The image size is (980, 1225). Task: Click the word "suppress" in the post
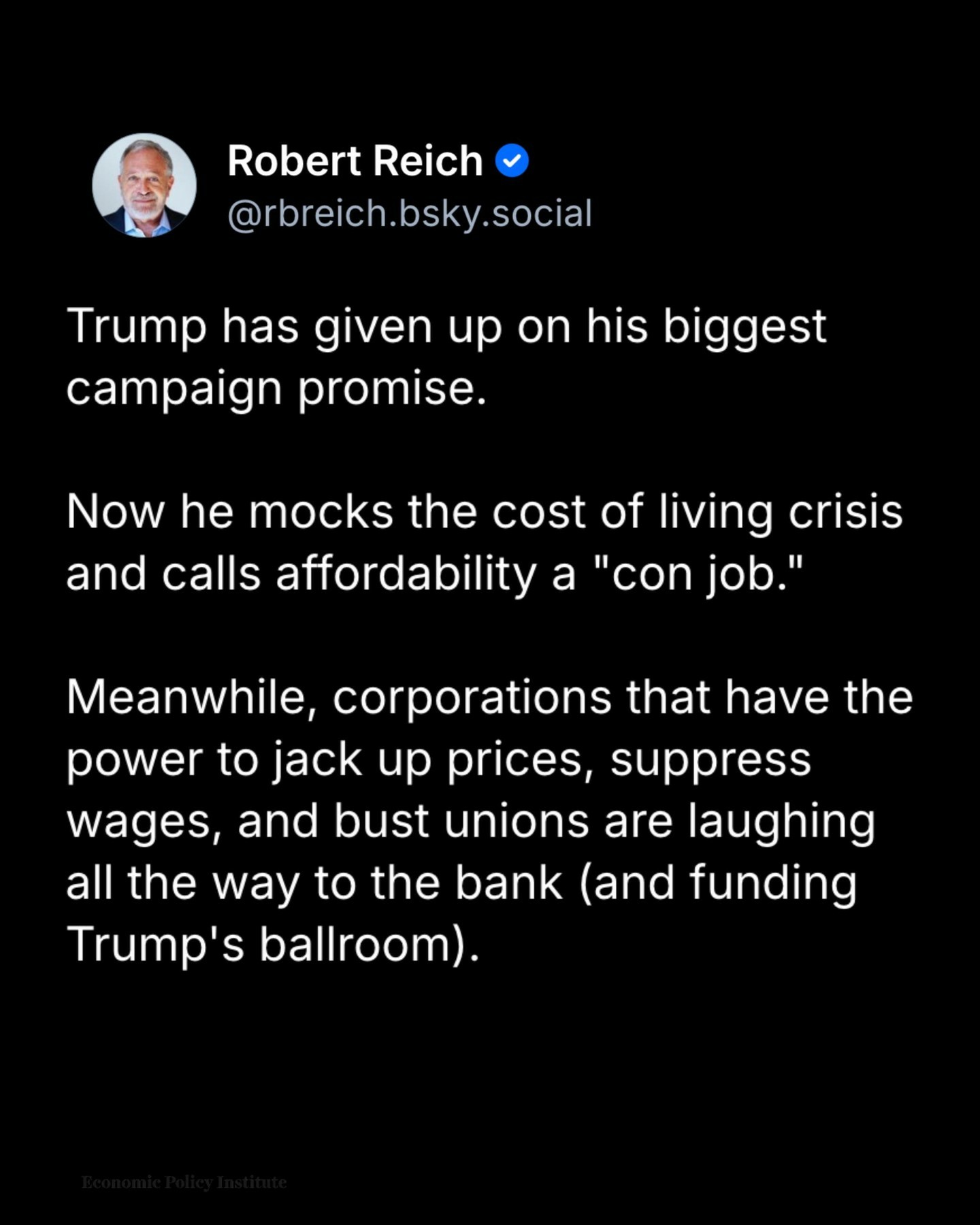coord(710,759)
